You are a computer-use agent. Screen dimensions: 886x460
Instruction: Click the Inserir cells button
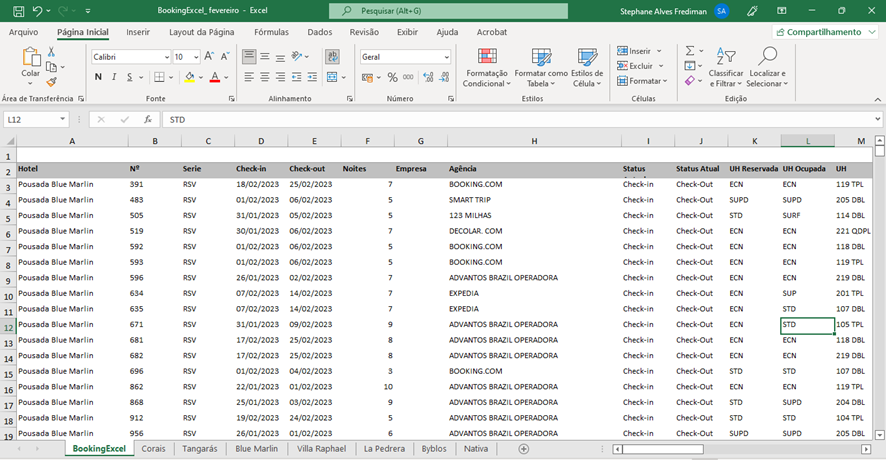click(x=634, y=51)
